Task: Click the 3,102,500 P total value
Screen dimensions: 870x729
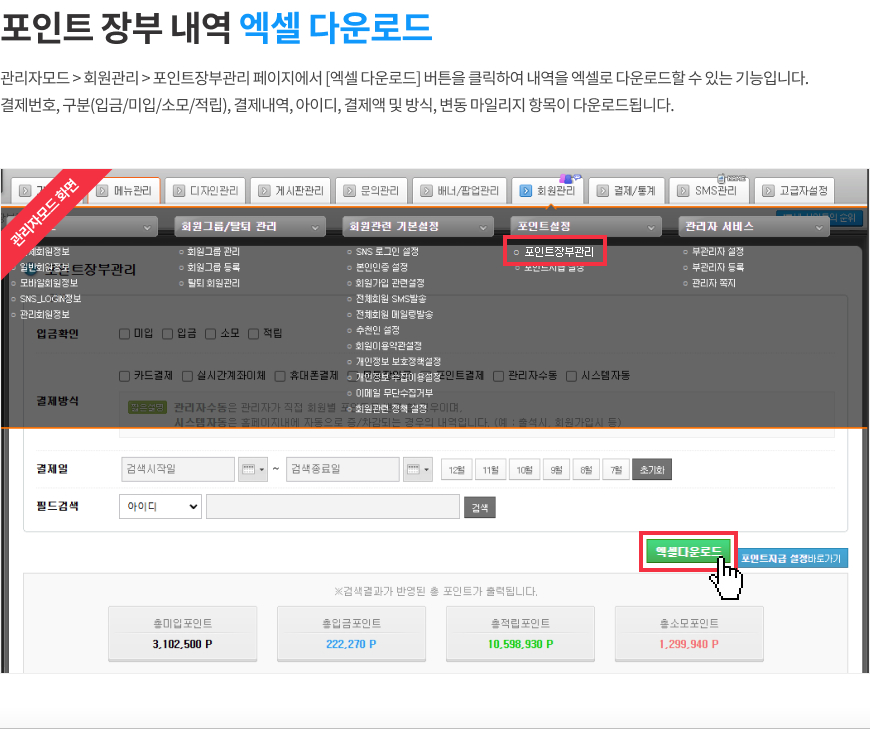Action: coord(183,644)
